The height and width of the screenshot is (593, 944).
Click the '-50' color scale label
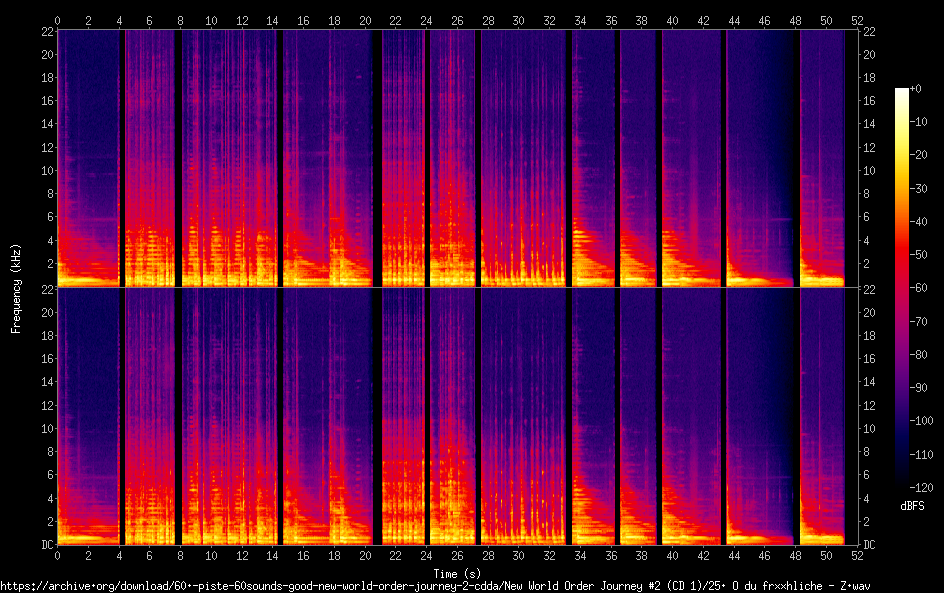[x=918, y=255]
